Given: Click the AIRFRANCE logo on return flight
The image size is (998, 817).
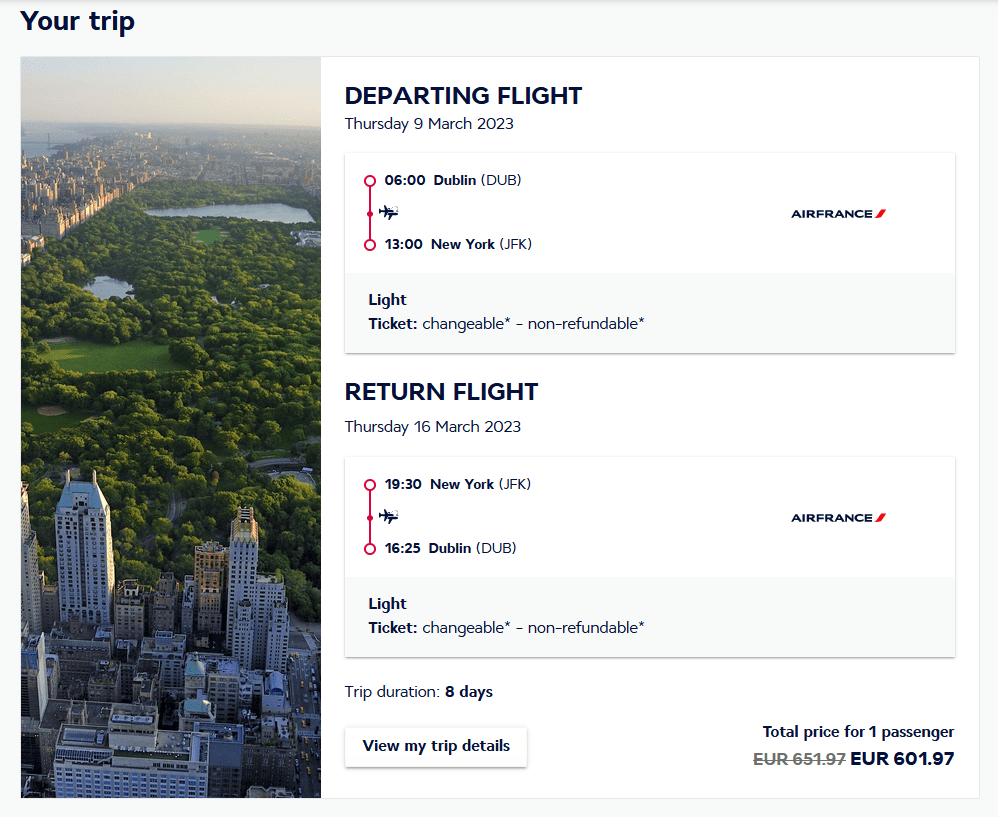Looking at the screenshot, I should click(x=838, y=517).
